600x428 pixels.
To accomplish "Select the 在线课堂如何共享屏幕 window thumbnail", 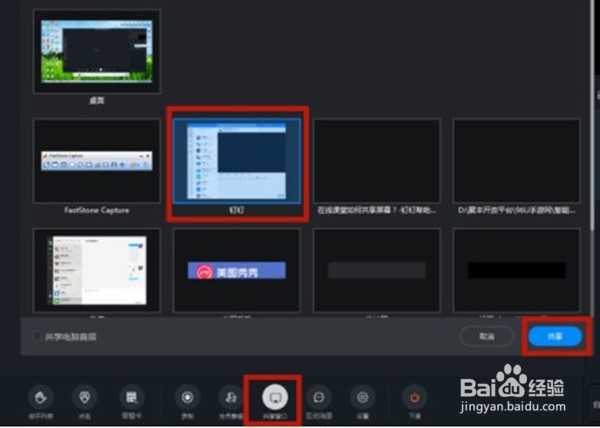I will coord(377,161).
